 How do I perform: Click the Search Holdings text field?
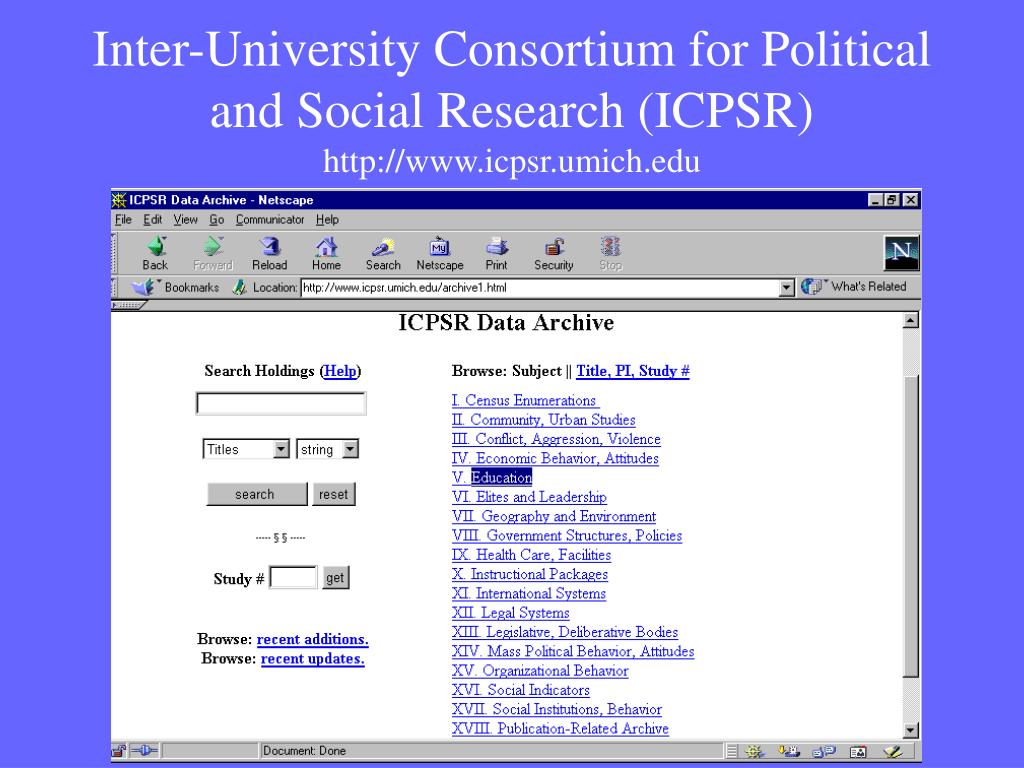[281, 404]
